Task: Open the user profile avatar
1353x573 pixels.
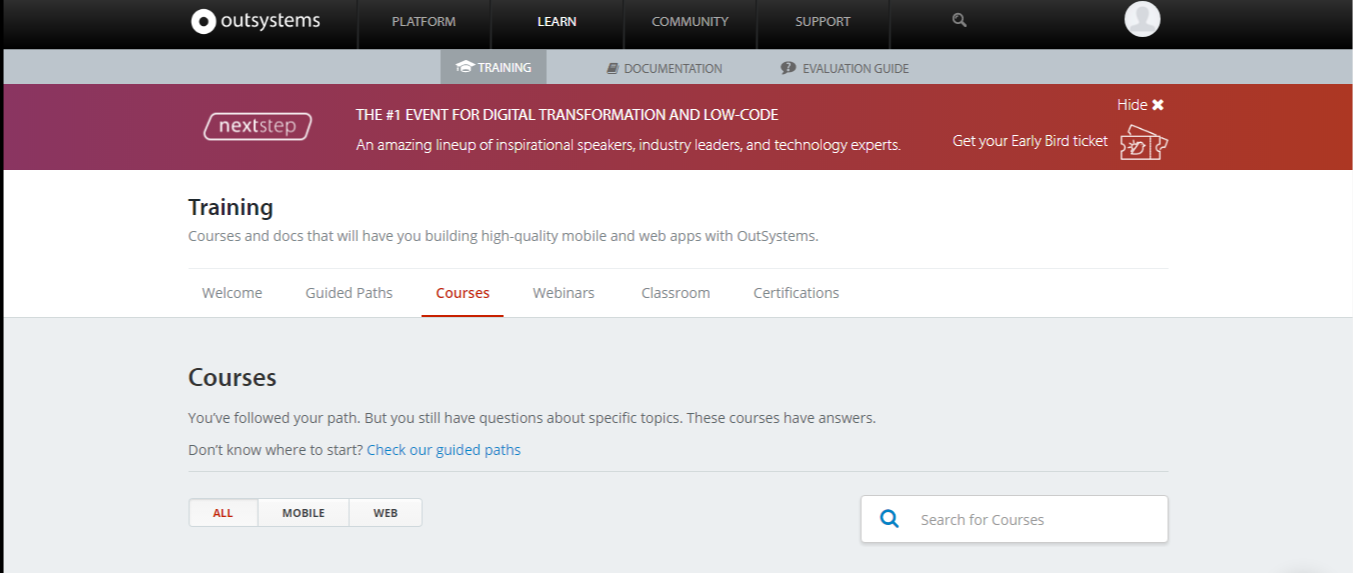Action: tap(1142, 20)
